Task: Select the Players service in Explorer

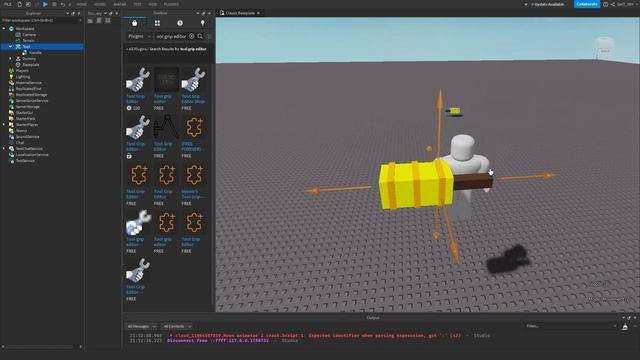Action: [22, 71]
